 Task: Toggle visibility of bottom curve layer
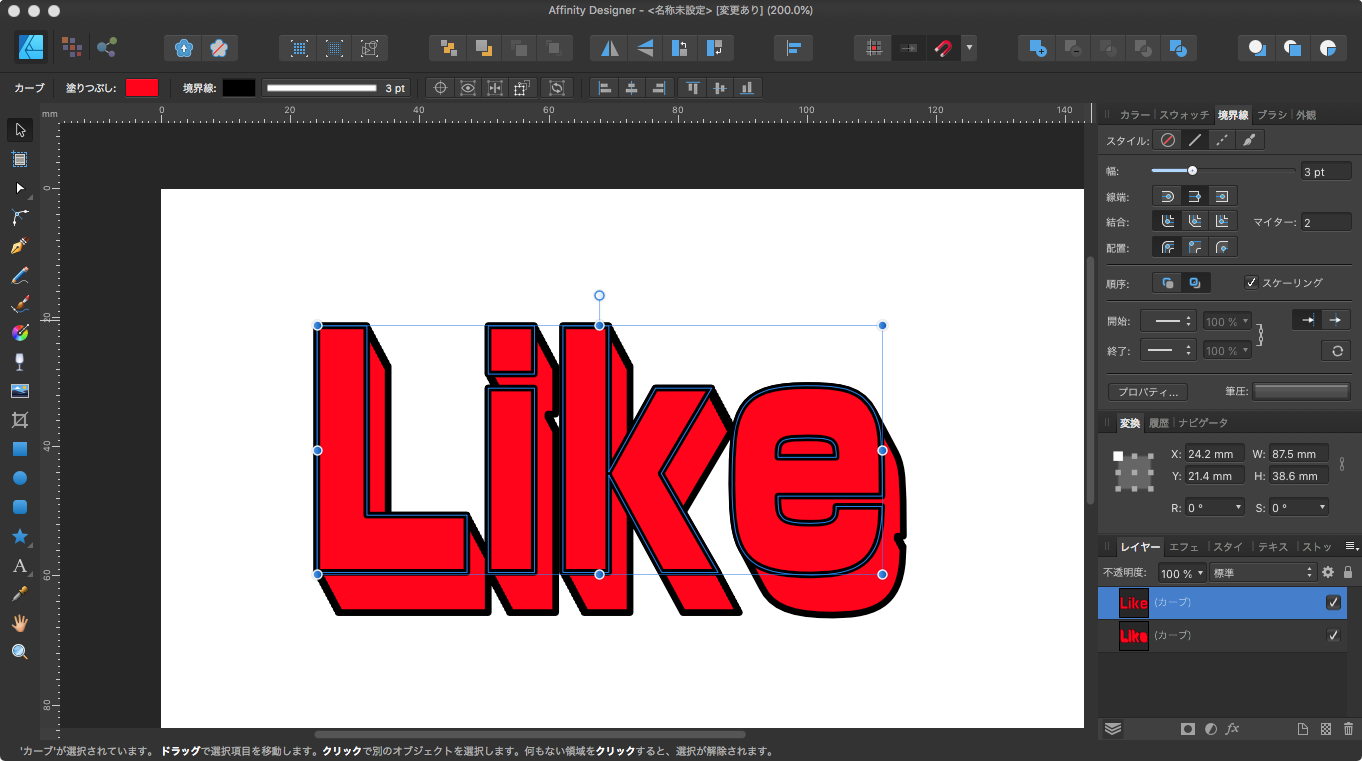coord(1333,635)
